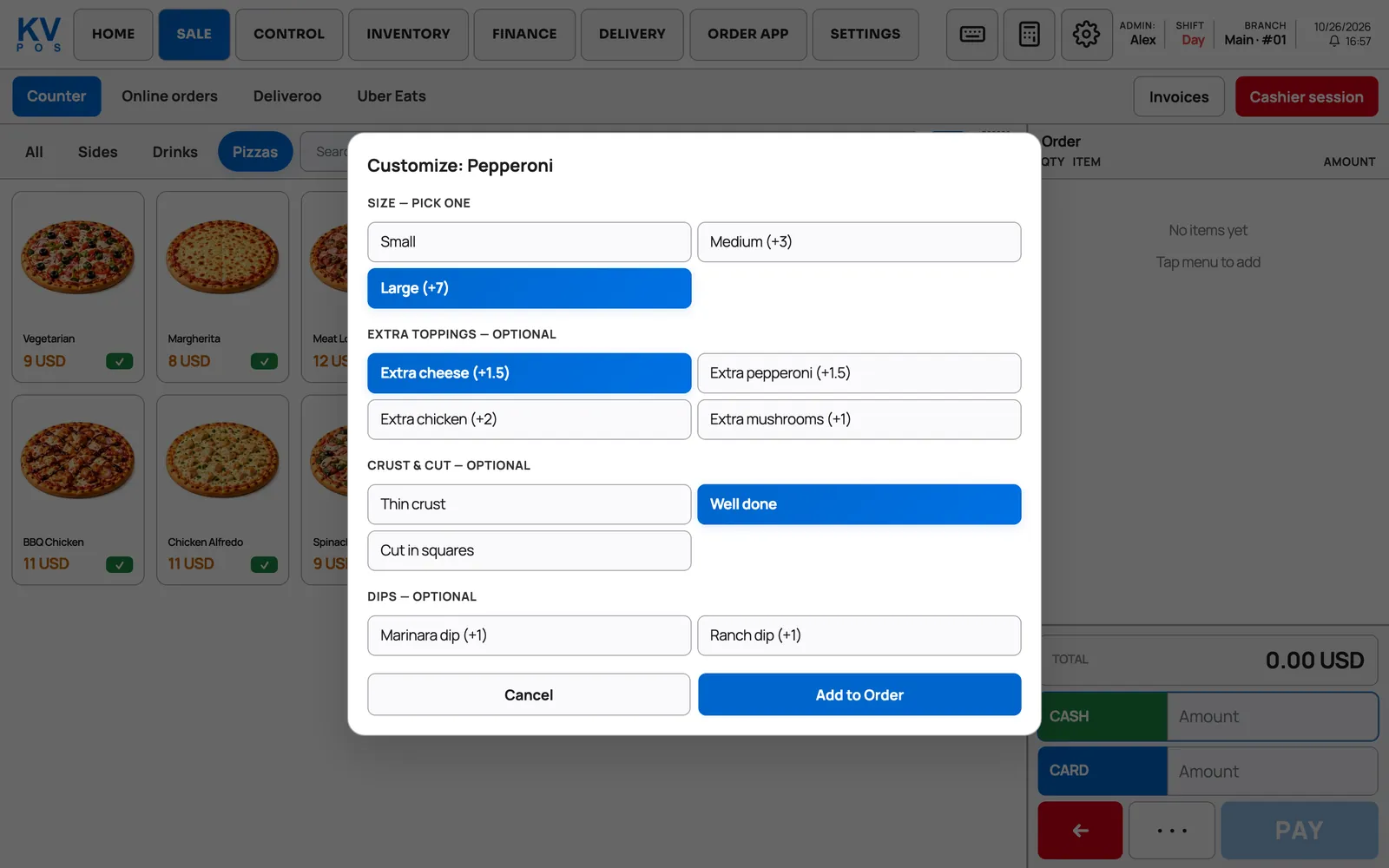This screenshot has width=1389, height=868.
Task: Show the Sides category
Action: 97,152
